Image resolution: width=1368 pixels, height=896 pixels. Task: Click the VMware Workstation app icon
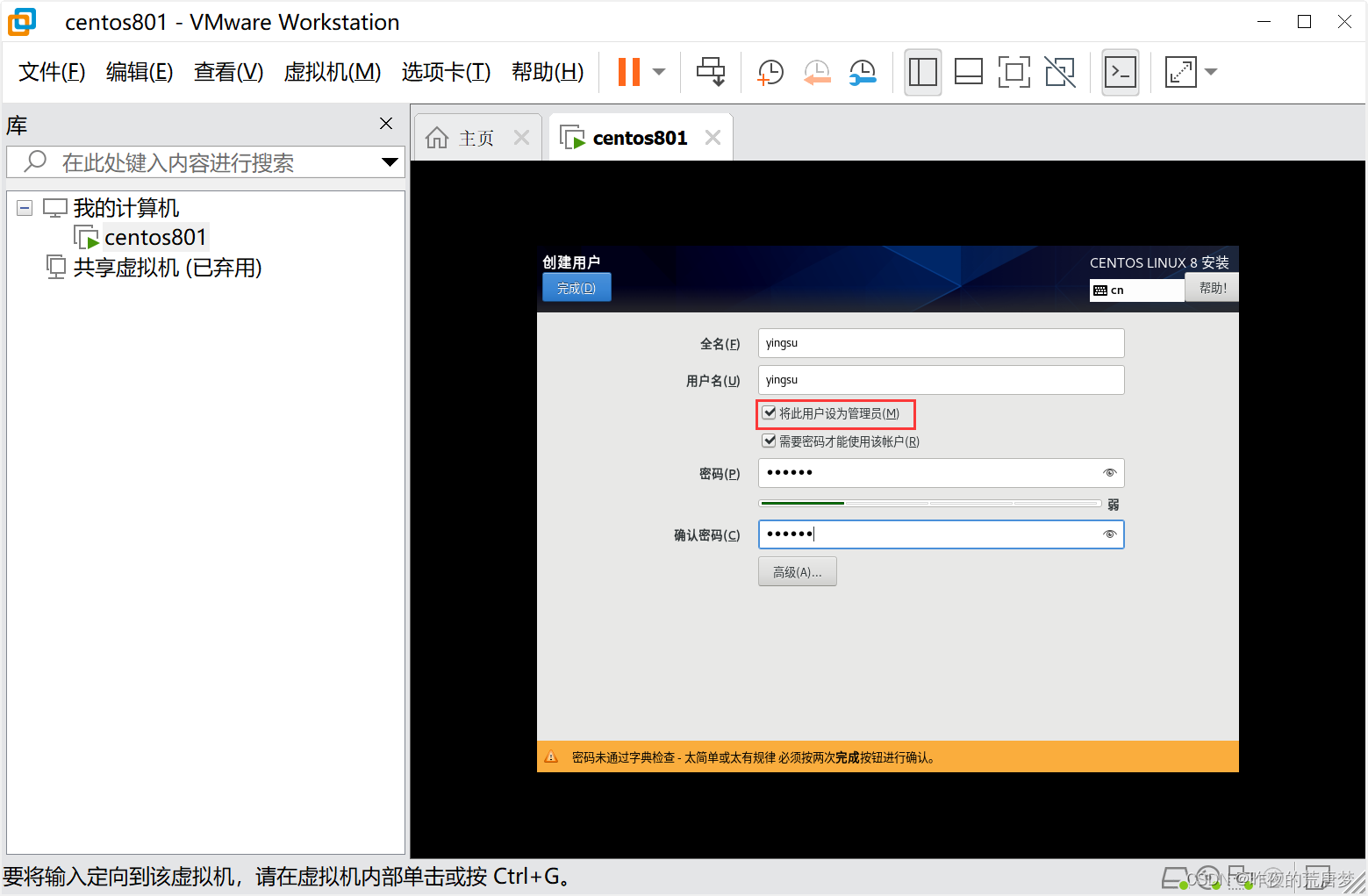pos(22,22)
